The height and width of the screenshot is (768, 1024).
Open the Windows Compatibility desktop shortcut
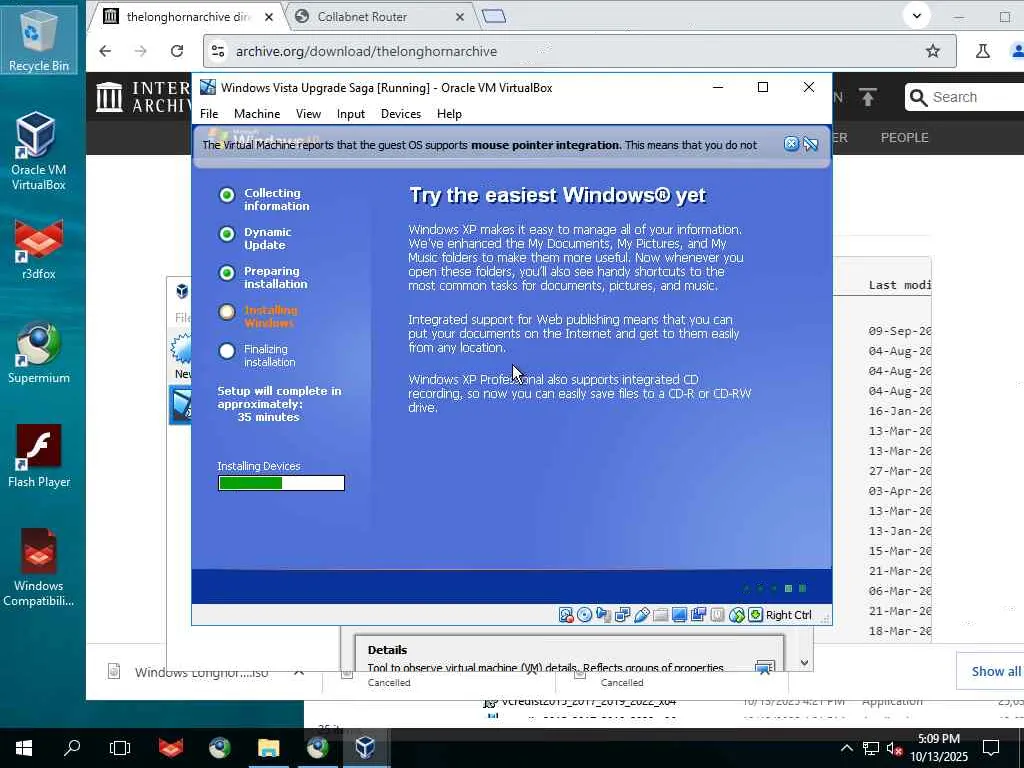39,567
